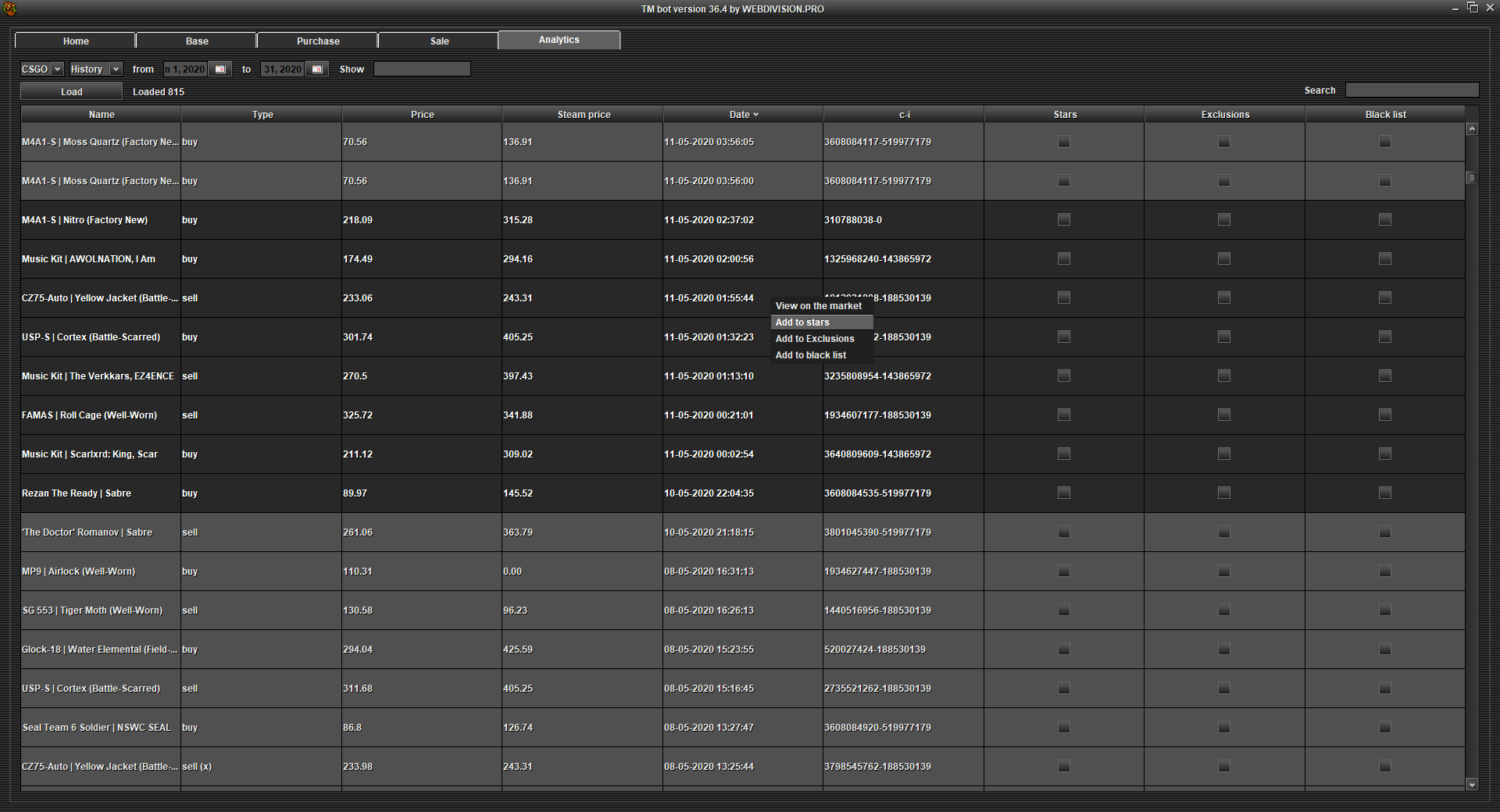Switch to the Purchase tab
The height and width of the screenshot is (812, 1500).
(x=318, y=41)
